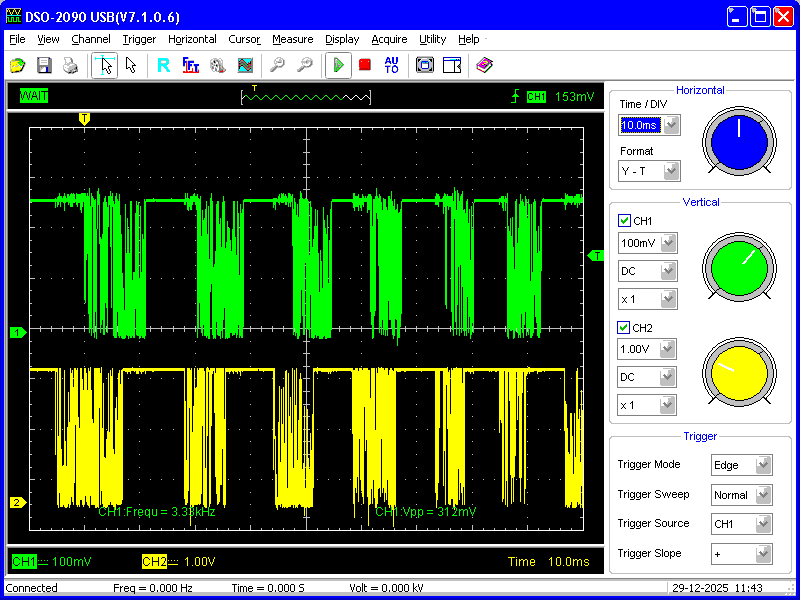Image resolution: width=800 pixels, height=600 pixels.
Task: Click the printer icon in toolbar
Action: [x=70, y=65]
